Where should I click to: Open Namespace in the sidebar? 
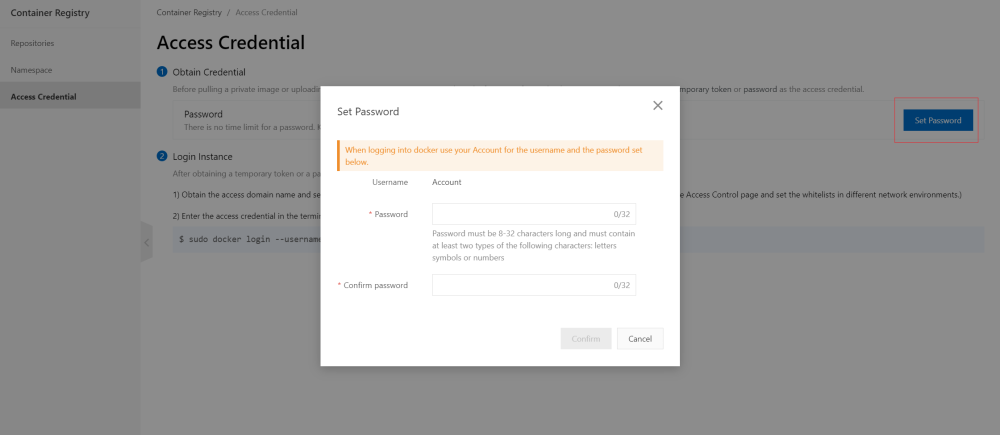click(31, 70)
